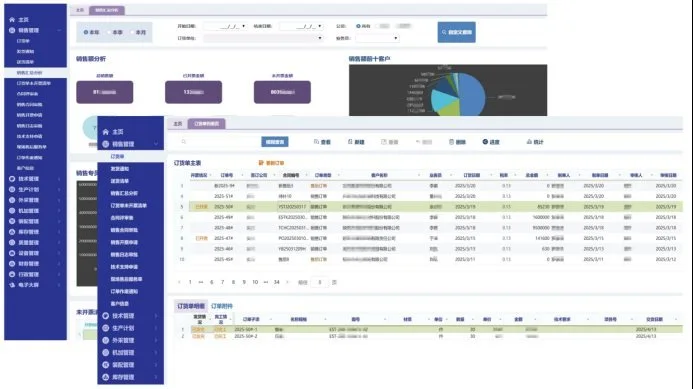
Task: Click the home icon in the front window sidebar
Action: 106,132
